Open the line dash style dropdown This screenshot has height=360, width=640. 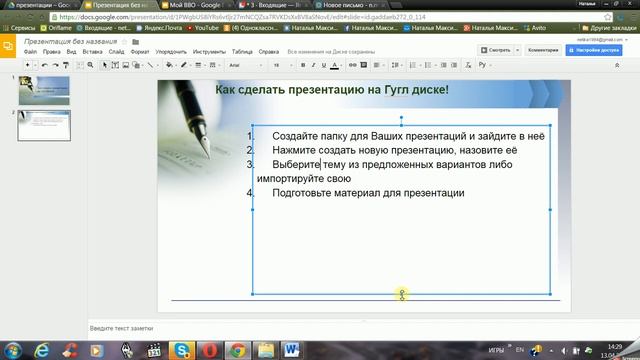point(213,65)
